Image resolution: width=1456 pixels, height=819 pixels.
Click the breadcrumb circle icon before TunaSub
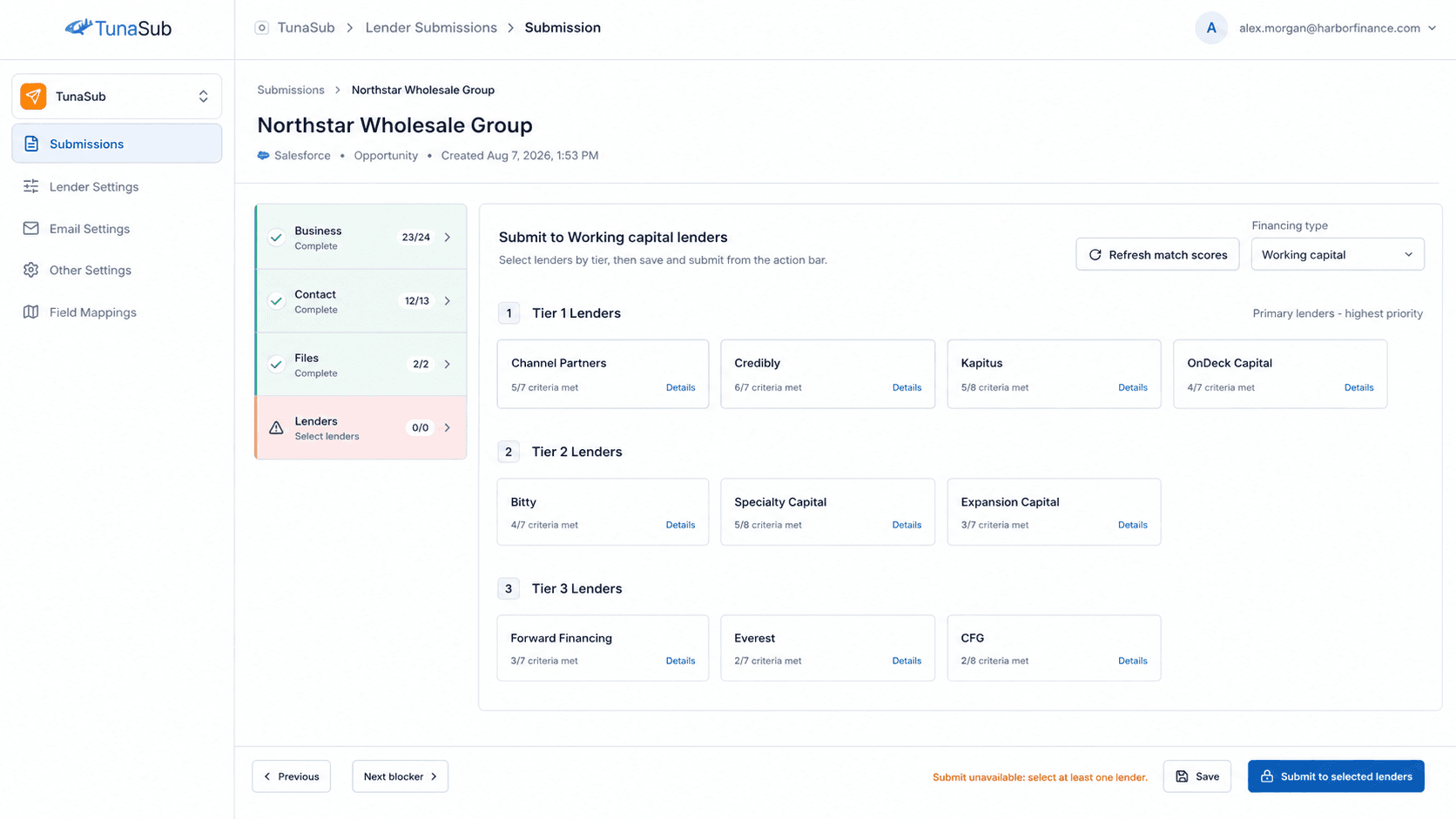[261, 28]
